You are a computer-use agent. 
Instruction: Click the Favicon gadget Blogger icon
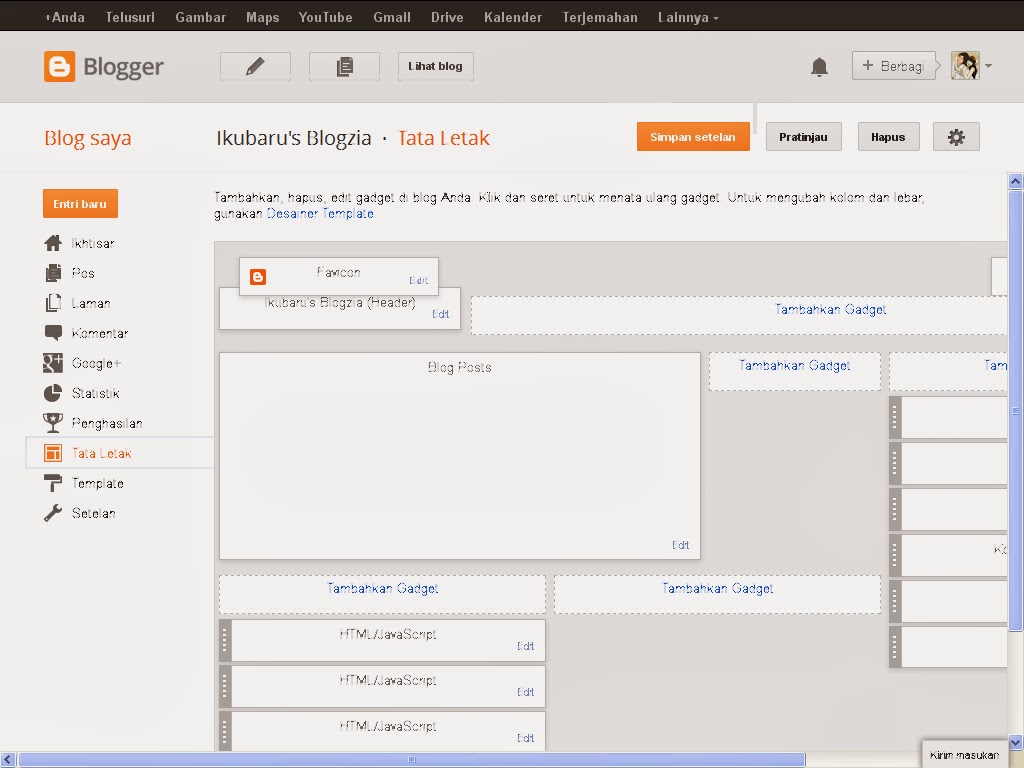click(x=258, y=277)
